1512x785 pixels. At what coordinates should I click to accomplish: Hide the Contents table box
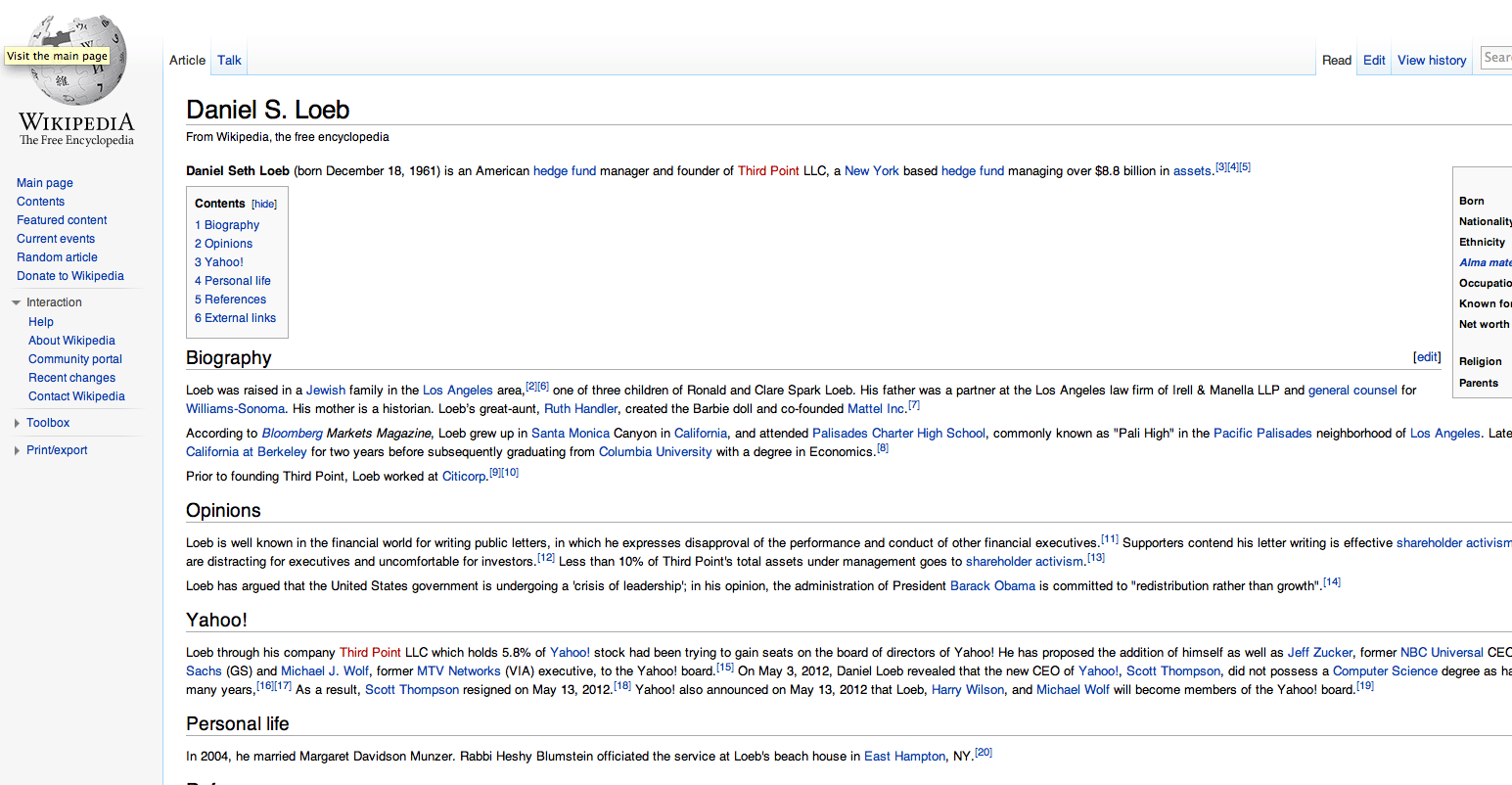(264, 205)
